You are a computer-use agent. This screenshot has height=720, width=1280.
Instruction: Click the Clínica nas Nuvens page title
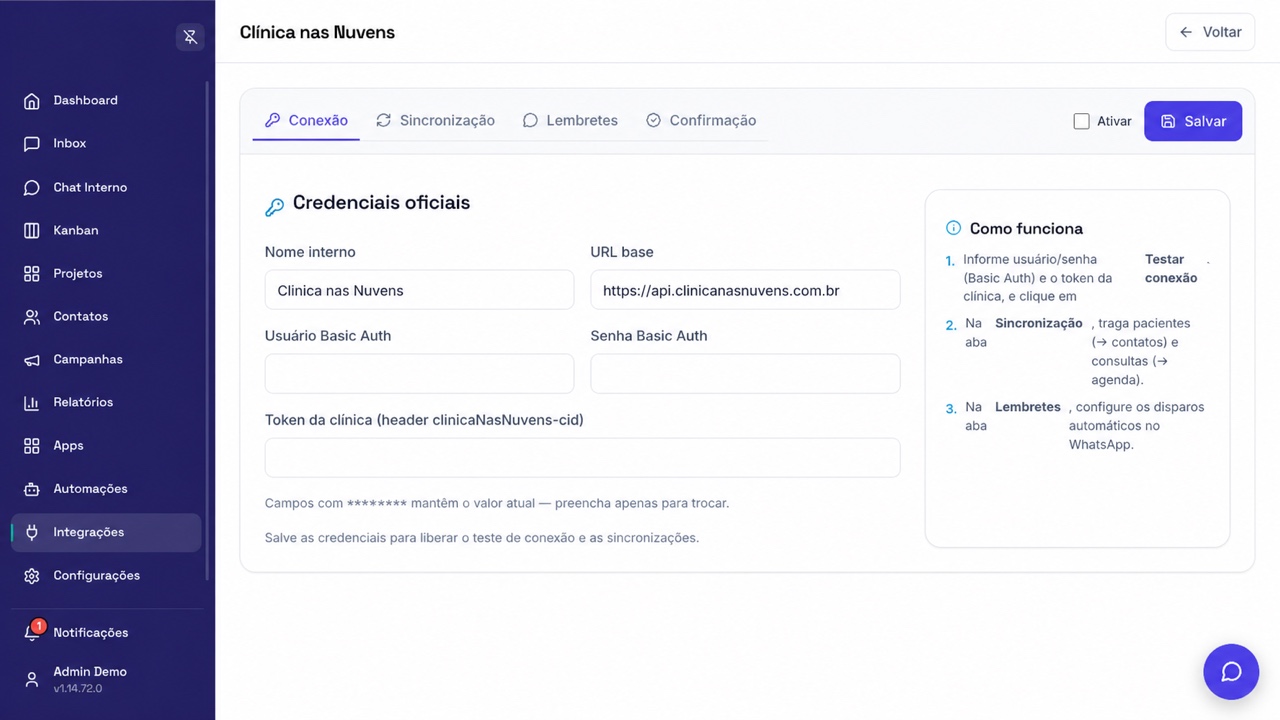(x=317, y=32)
